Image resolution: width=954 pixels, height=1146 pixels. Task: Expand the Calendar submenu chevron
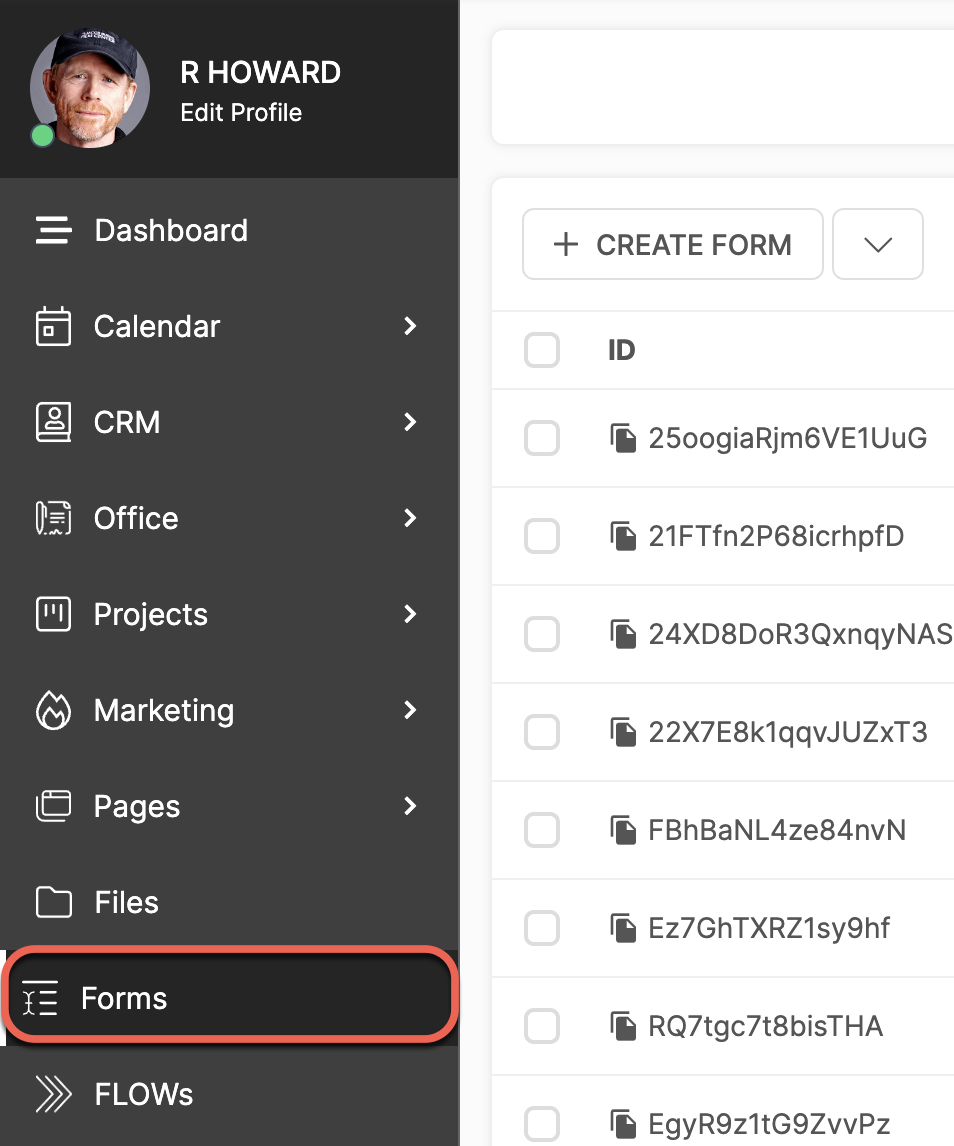tap(410, 326)
